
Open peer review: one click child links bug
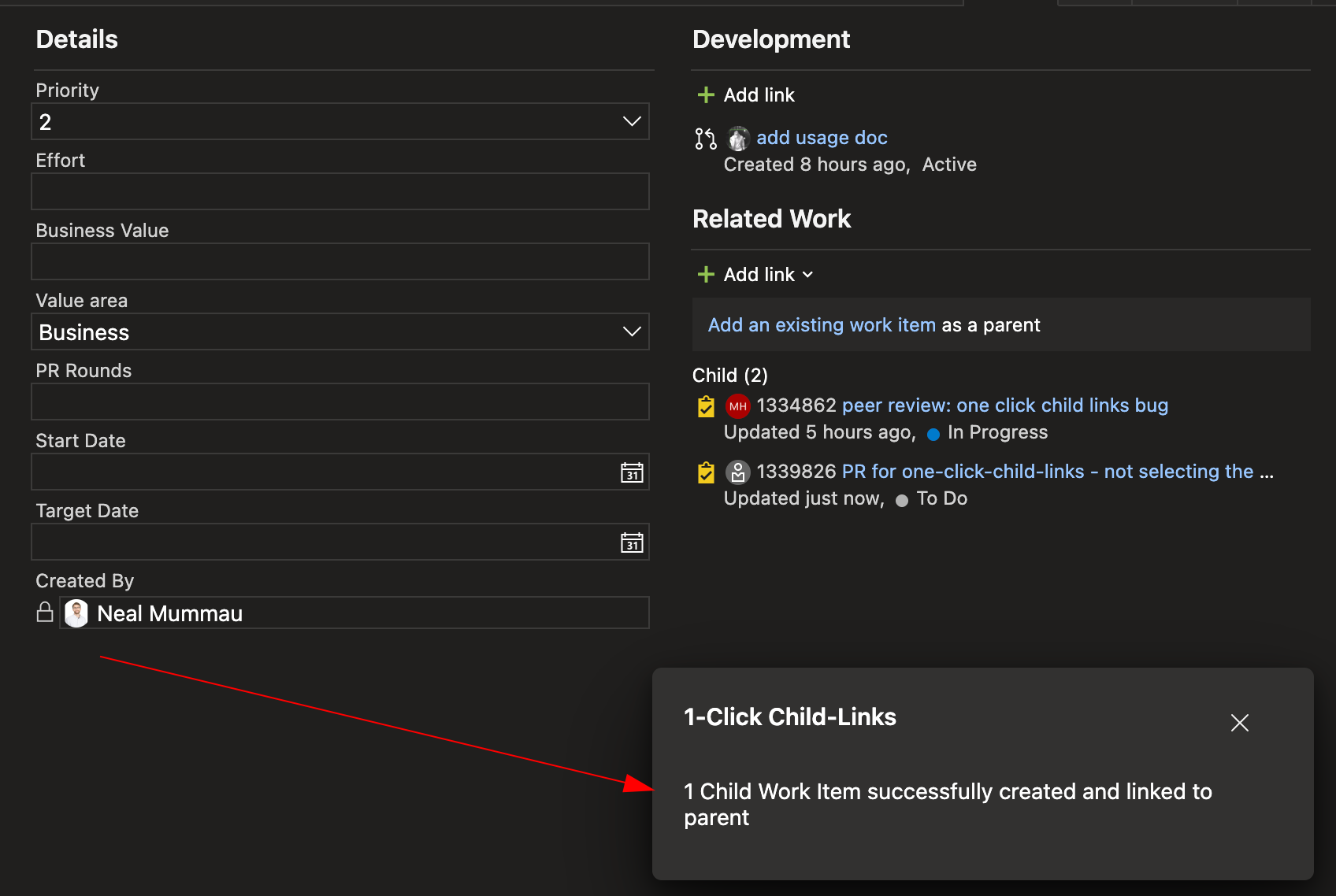tap(1004, 405)
